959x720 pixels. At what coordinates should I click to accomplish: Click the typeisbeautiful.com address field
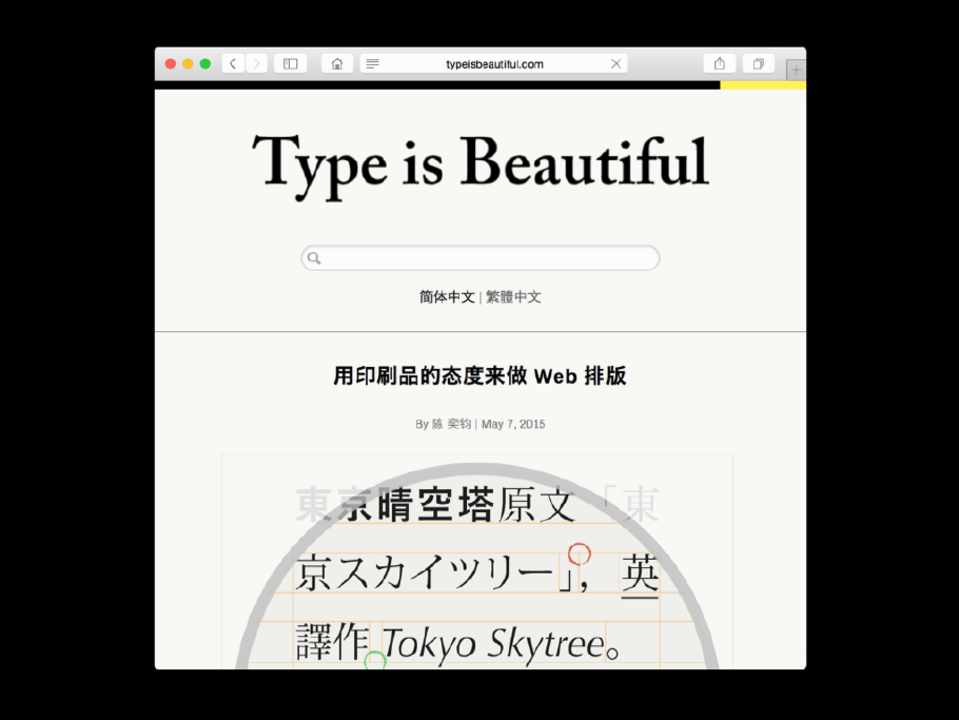[495, 64]
